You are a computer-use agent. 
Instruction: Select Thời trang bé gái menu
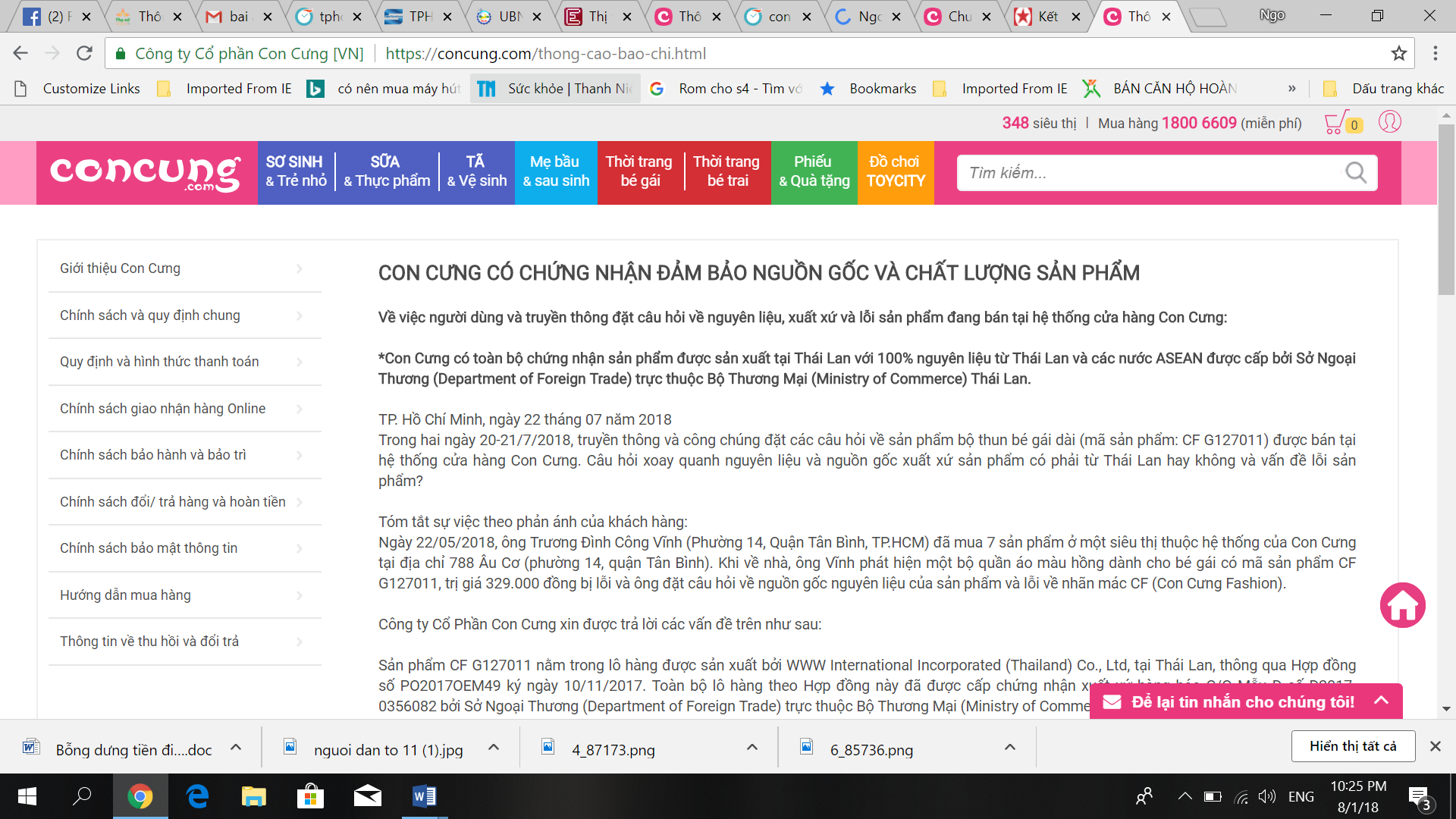639,171
